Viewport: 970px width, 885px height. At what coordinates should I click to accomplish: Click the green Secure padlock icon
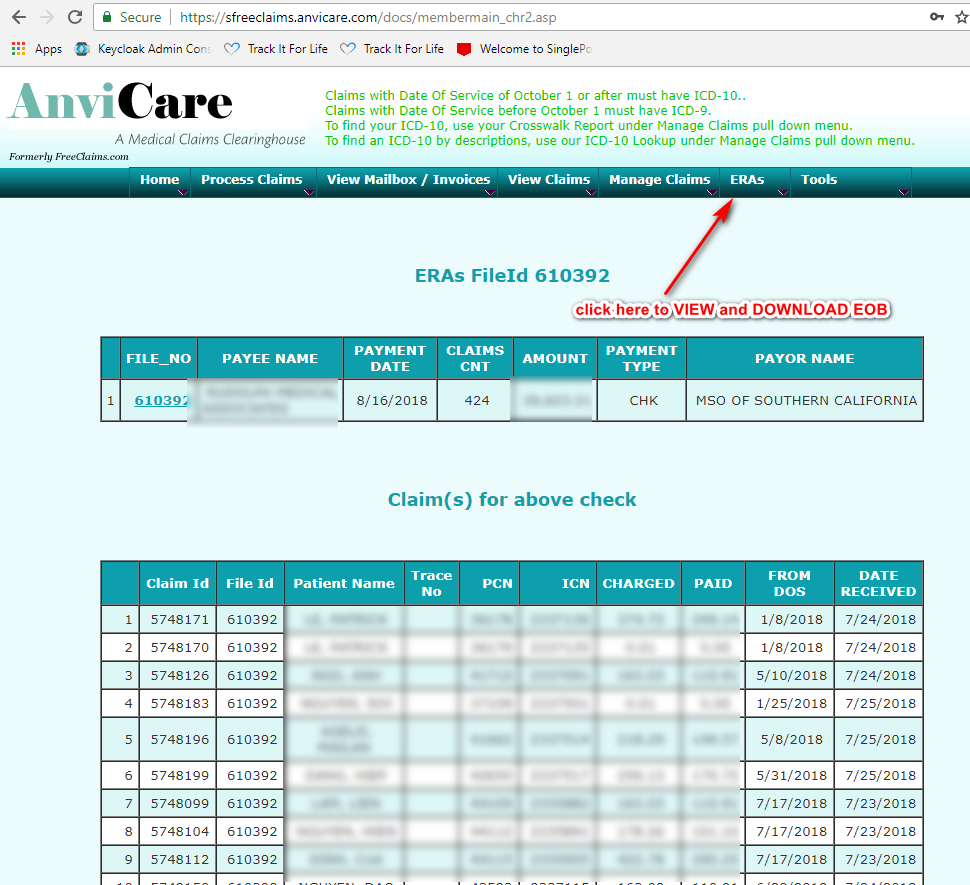[x=107, y=17]
